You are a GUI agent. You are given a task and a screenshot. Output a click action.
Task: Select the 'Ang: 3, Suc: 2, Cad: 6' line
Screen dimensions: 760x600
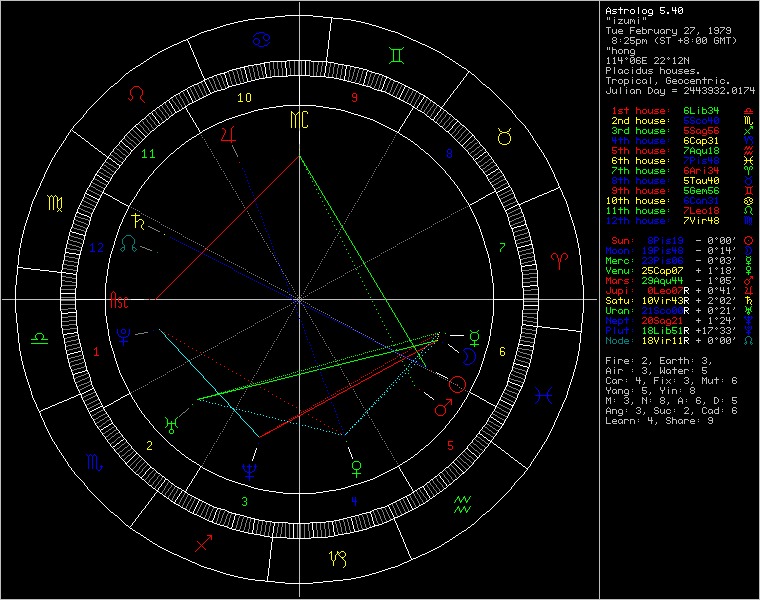[671, 411]
